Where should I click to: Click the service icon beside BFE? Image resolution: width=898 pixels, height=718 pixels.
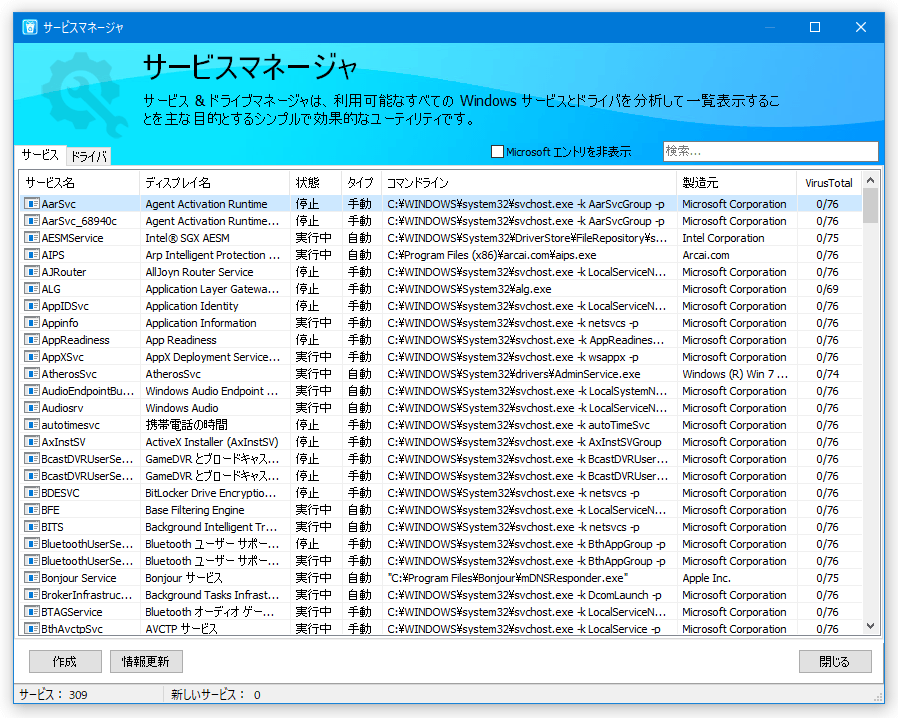click(x=31, y=510)
